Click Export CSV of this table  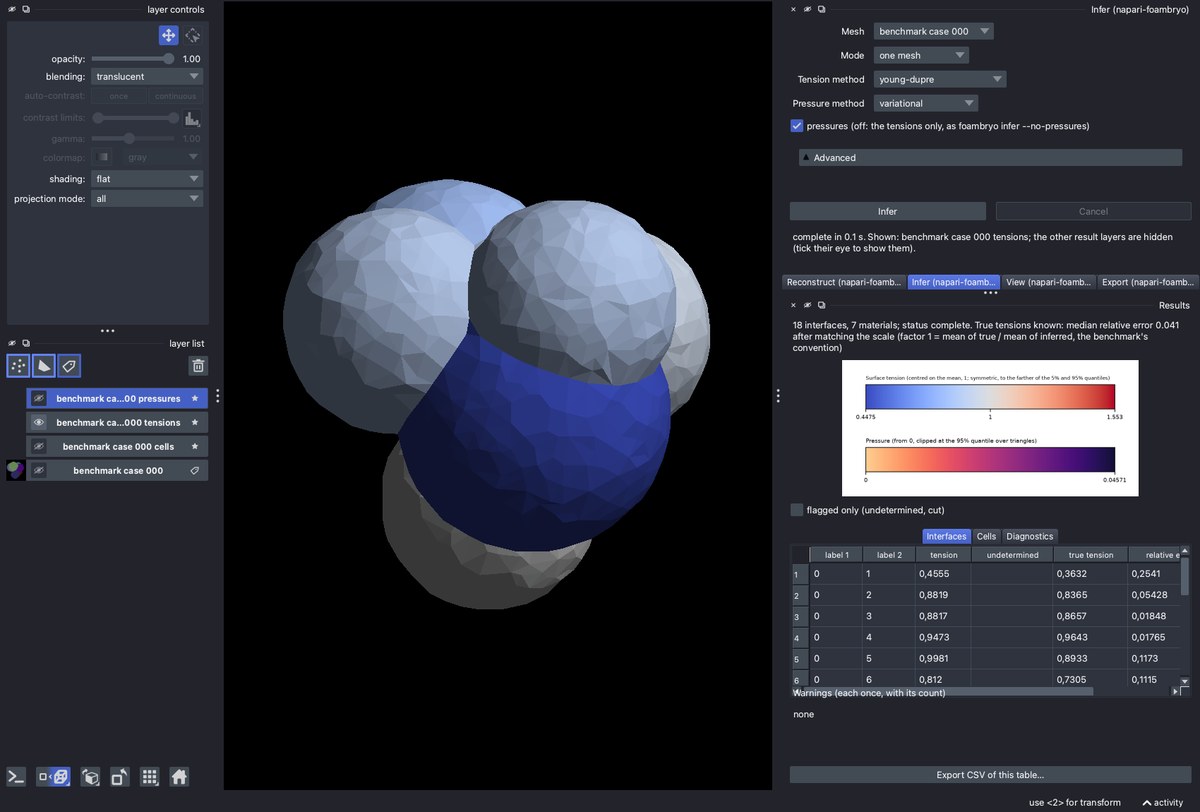(x=990, y=775)
